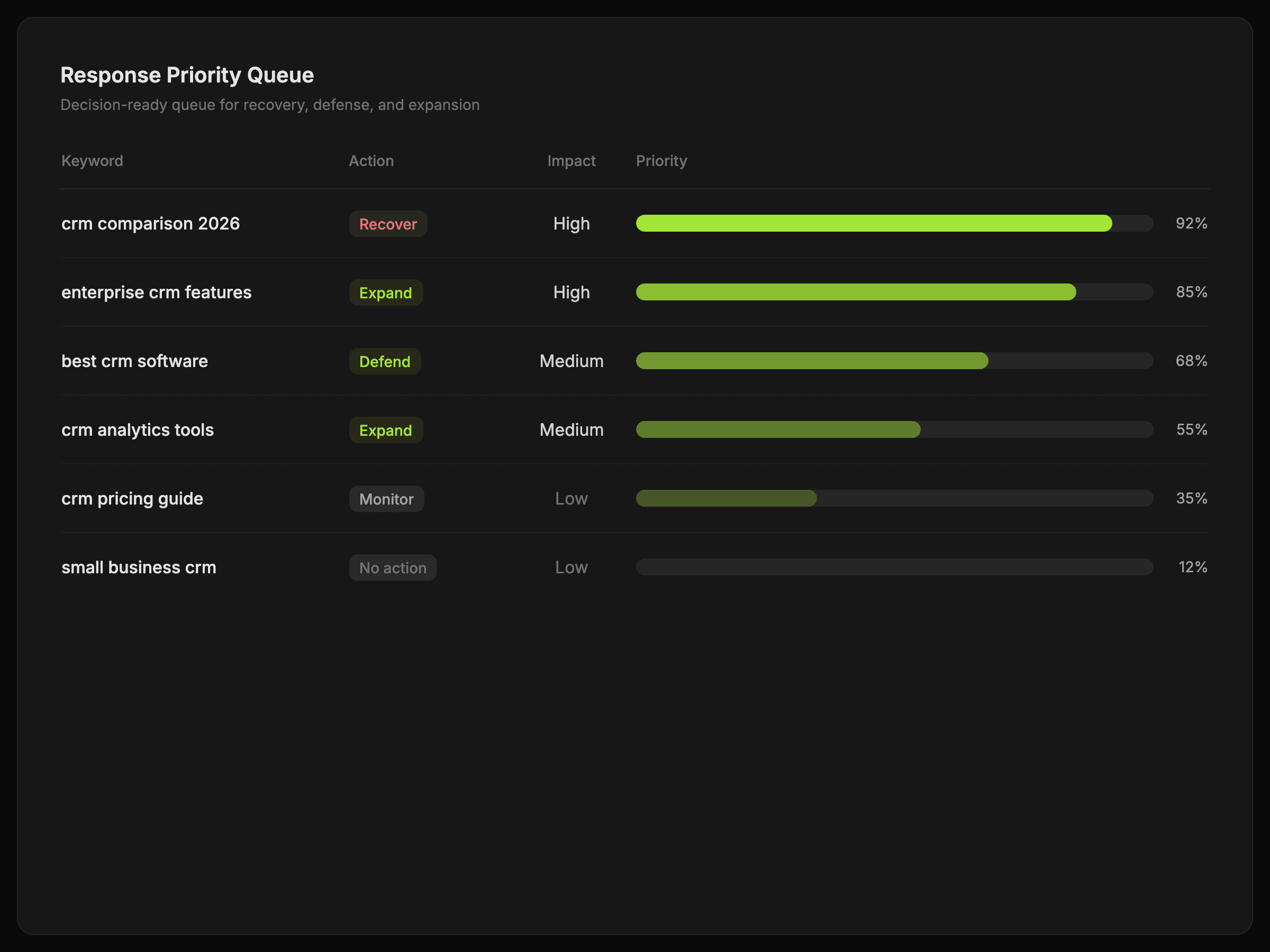Open the enterprise crm features keyword

156,292
